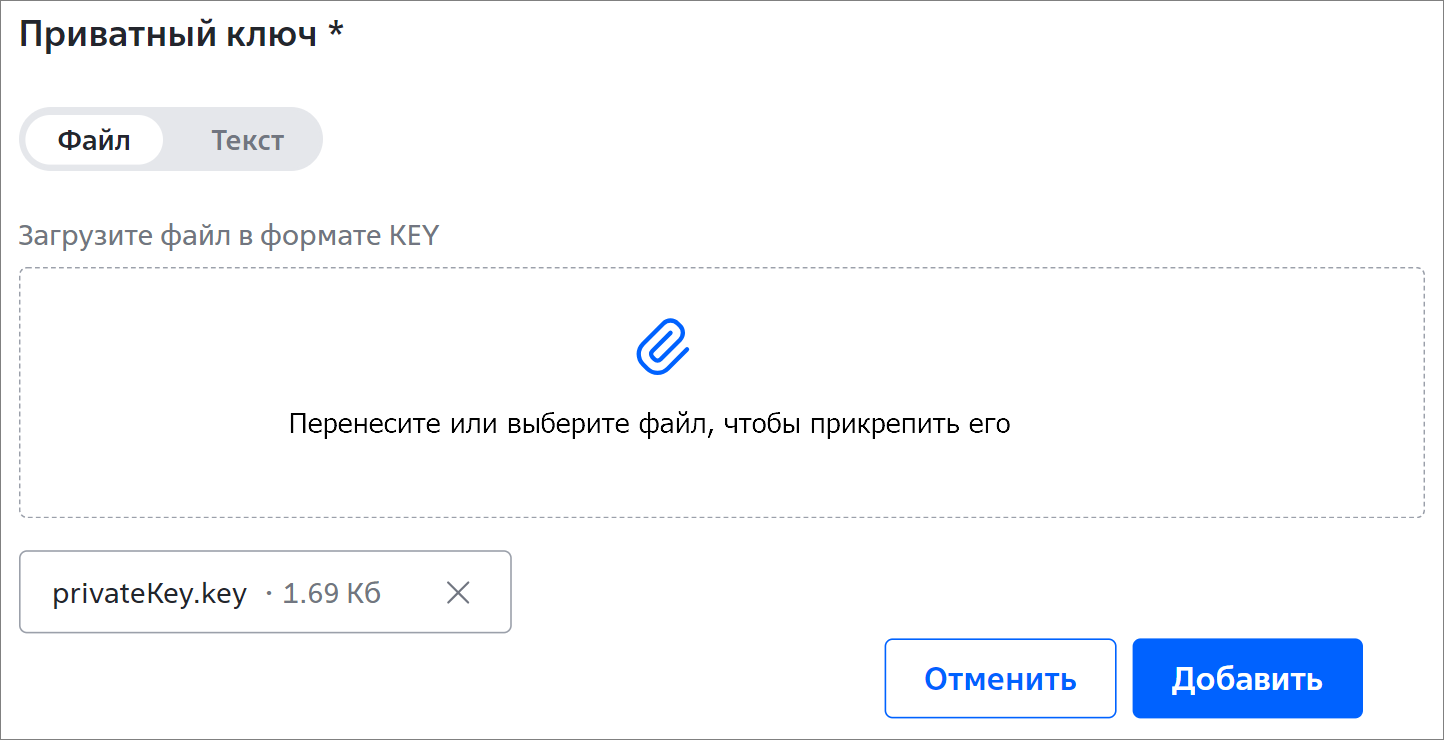Click the Отменить button

(1000, 679)
